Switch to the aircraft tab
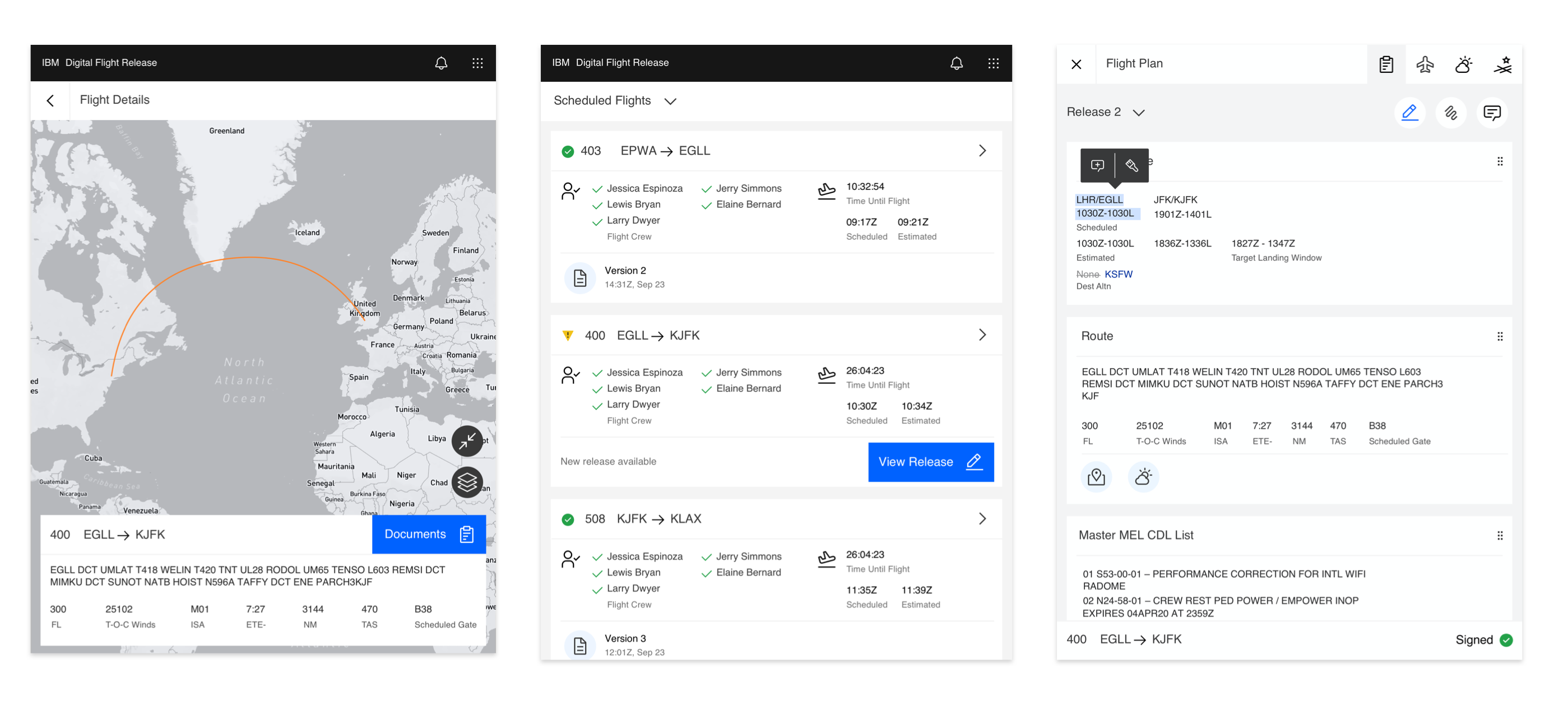 click(1425, 64)
